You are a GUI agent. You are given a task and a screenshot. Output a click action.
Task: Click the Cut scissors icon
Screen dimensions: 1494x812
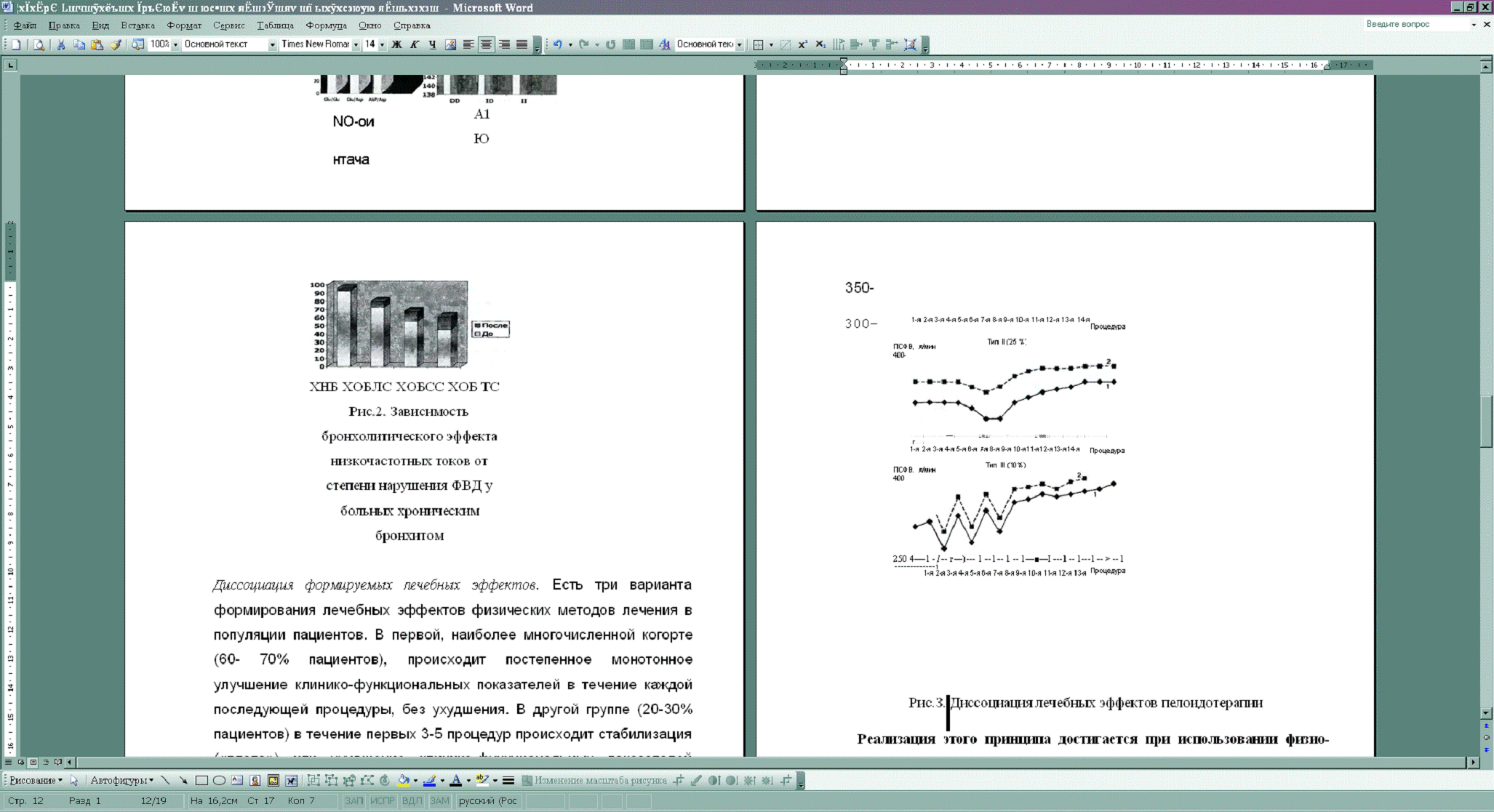click(61, 44)
